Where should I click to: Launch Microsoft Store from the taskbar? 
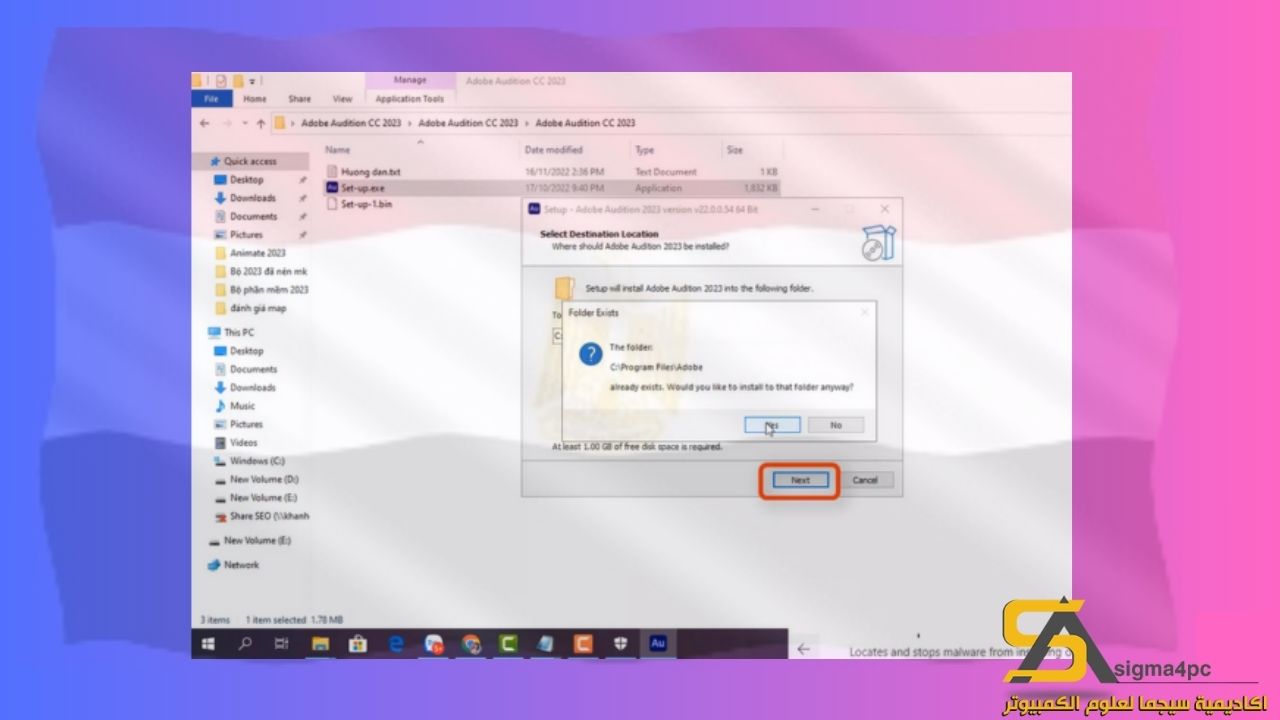click(x=357, y=645)
